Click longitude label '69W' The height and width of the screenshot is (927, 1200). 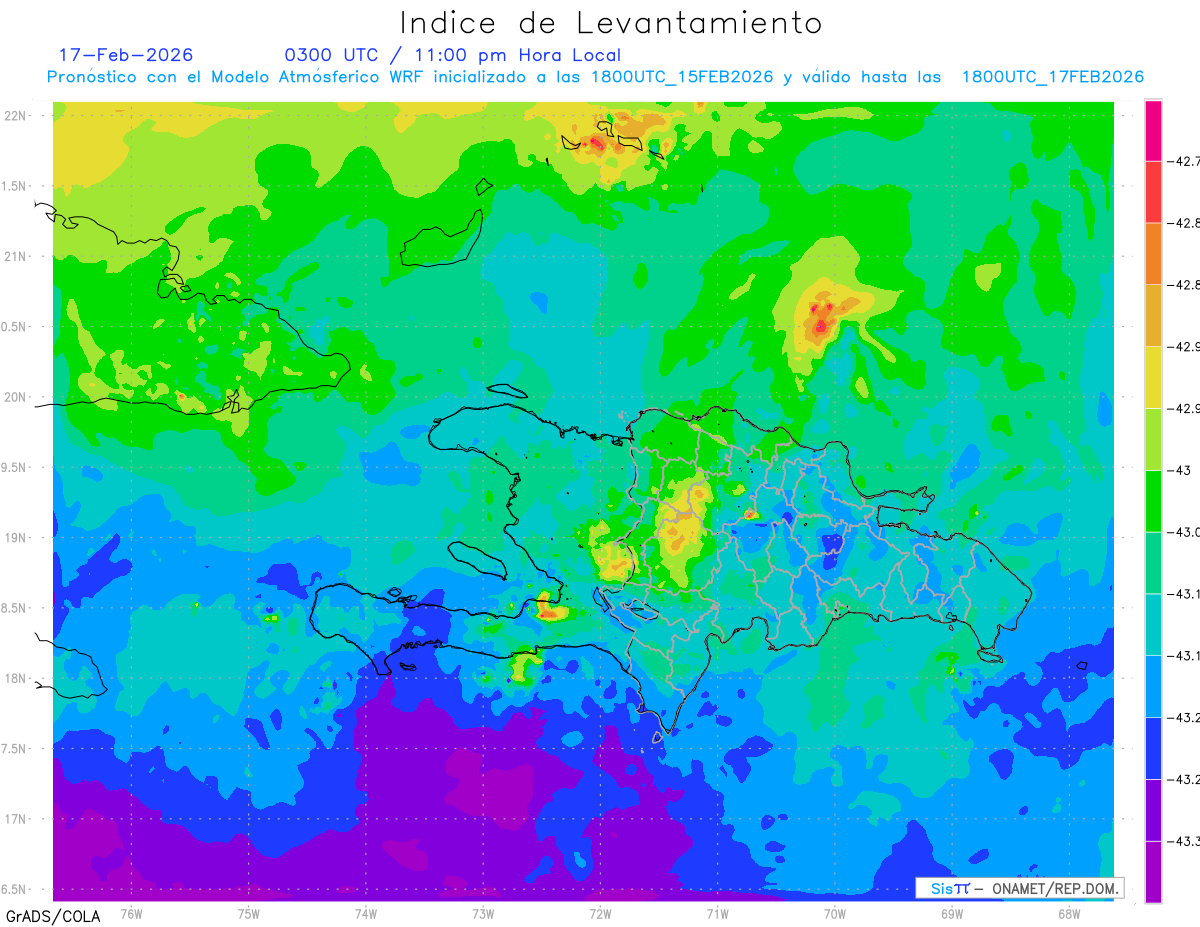951,914
